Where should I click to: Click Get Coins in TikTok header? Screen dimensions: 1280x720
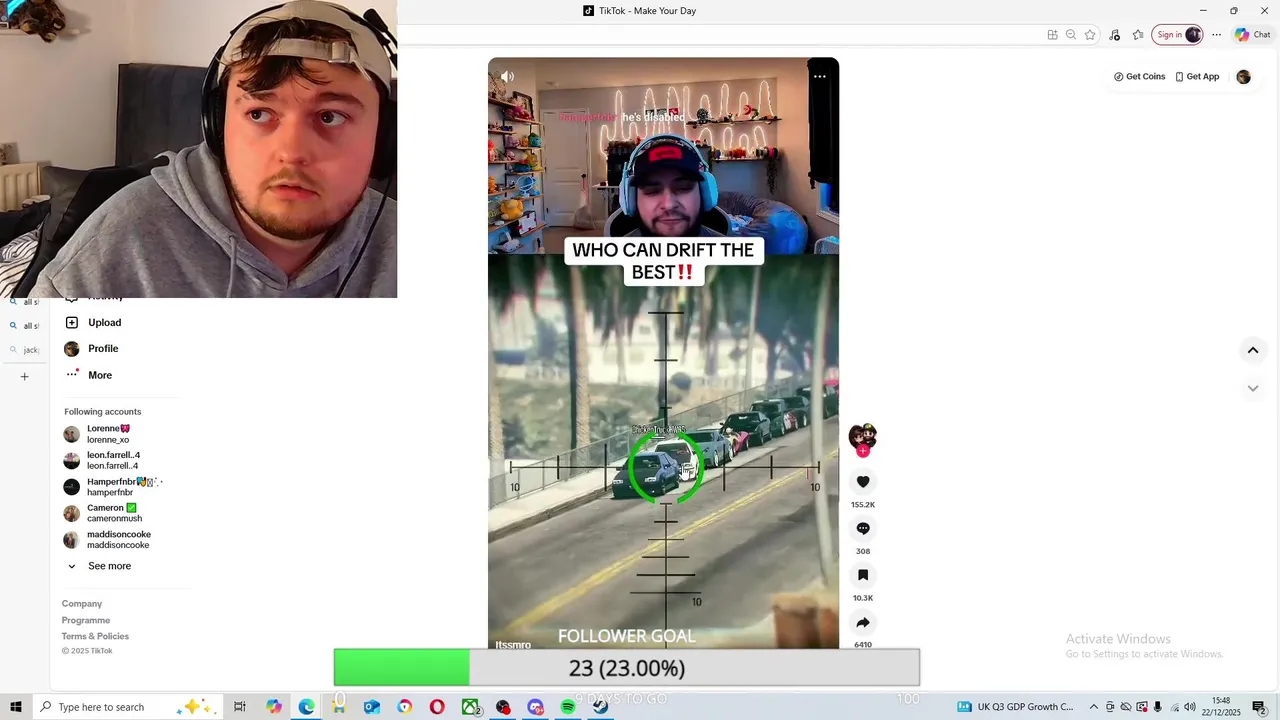1139,77
